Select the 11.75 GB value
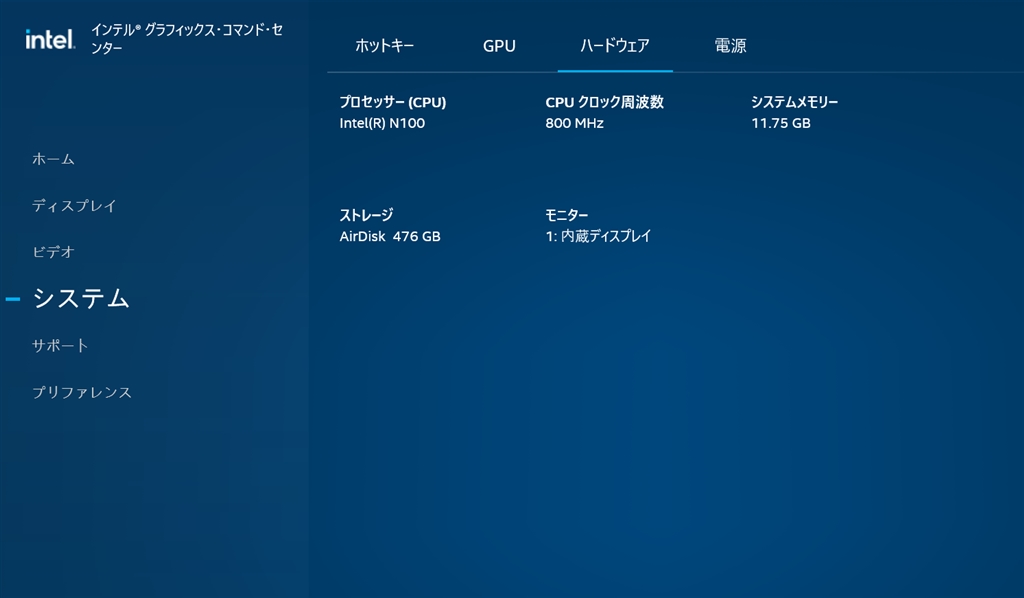 (780, 123)
